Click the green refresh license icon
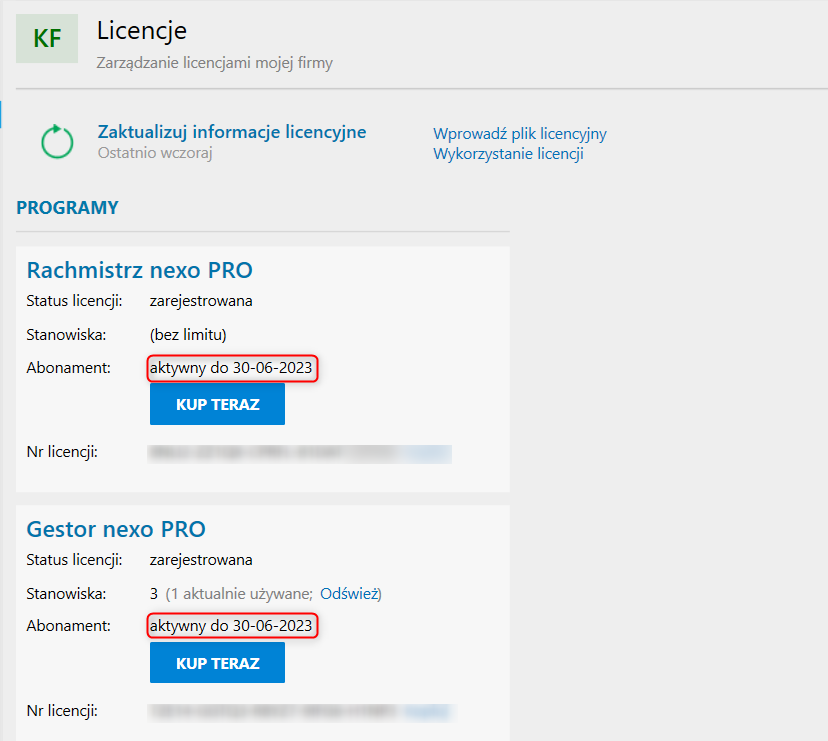 (x=58, y=141)
